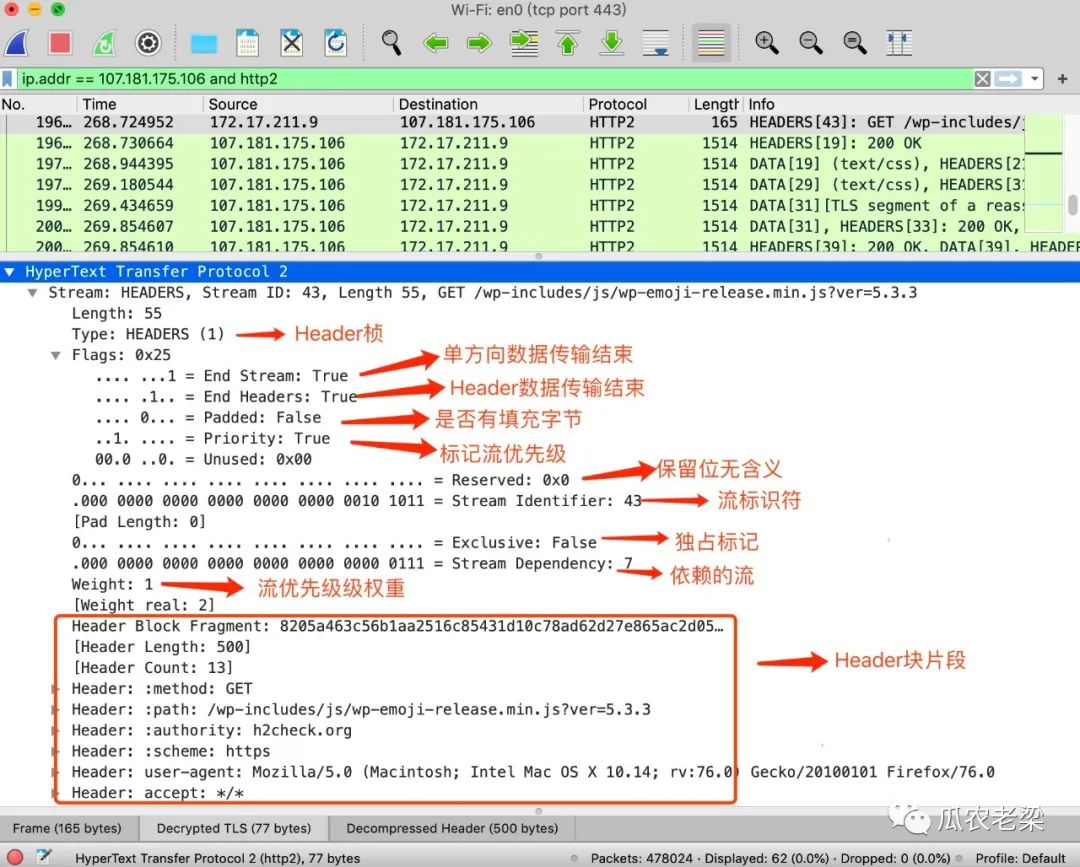This screenshot has width=1080, height=867.
Task: Click the Profile: Default status entry
Action: pos(1020,858)
